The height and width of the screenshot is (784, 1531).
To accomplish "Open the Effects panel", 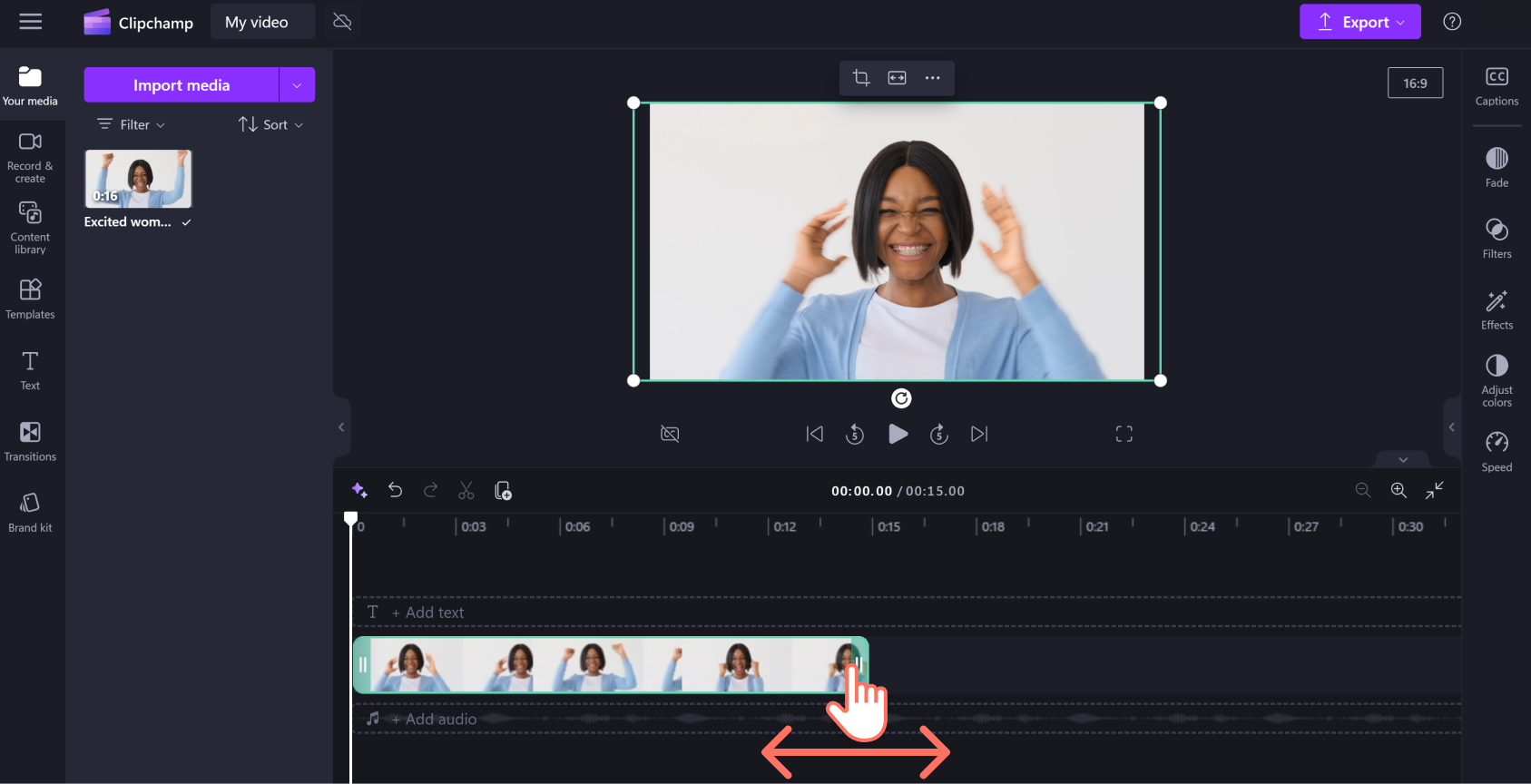I will 1497,309.
